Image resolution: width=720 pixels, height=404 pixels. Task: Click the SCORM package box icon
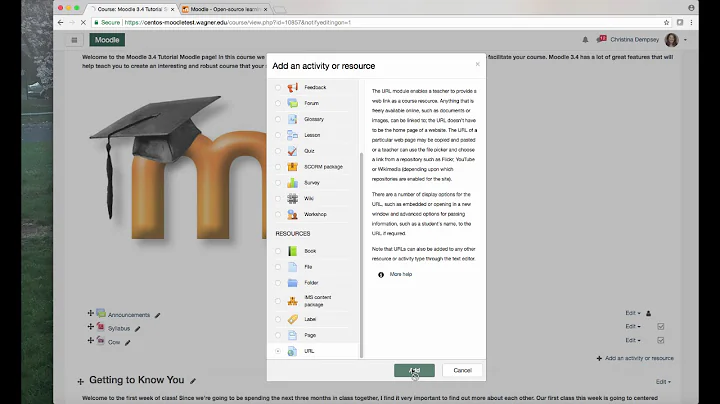click(292, 167)
